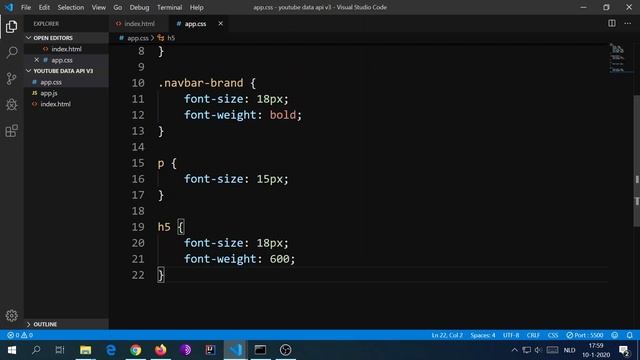This screenshot has height=360, width=640.
Task: Click the VS Code logo icon
Action: tap(9, 7)
